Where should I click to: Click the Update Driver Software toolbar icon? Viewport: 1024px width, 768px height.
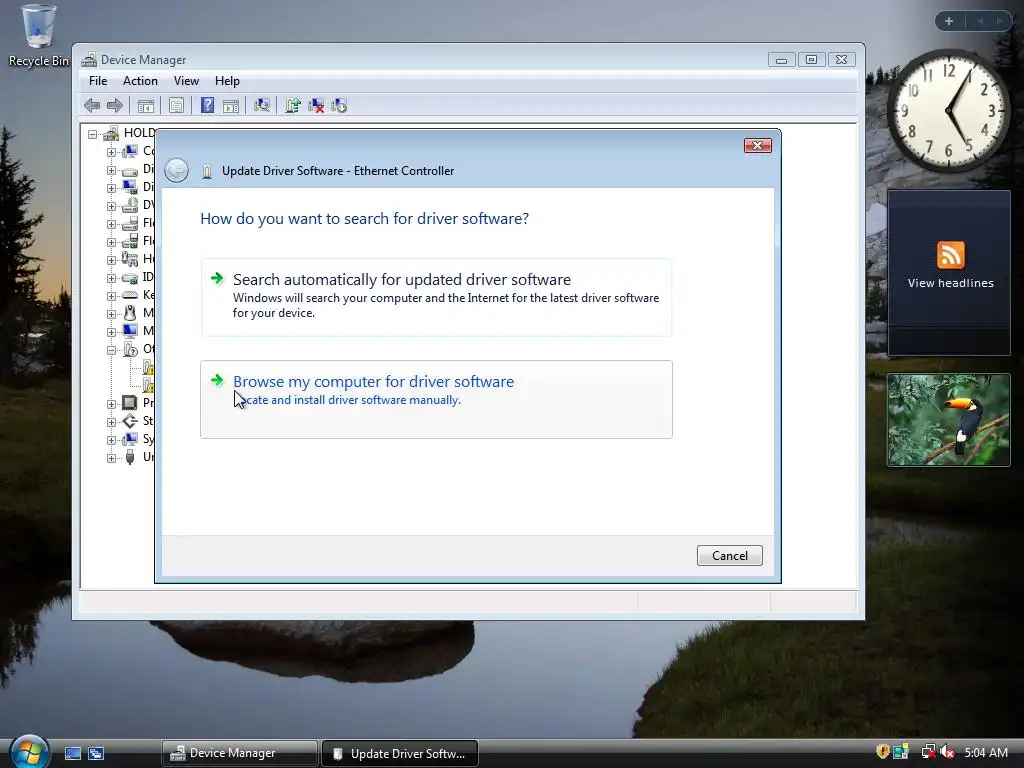(293, 105)
